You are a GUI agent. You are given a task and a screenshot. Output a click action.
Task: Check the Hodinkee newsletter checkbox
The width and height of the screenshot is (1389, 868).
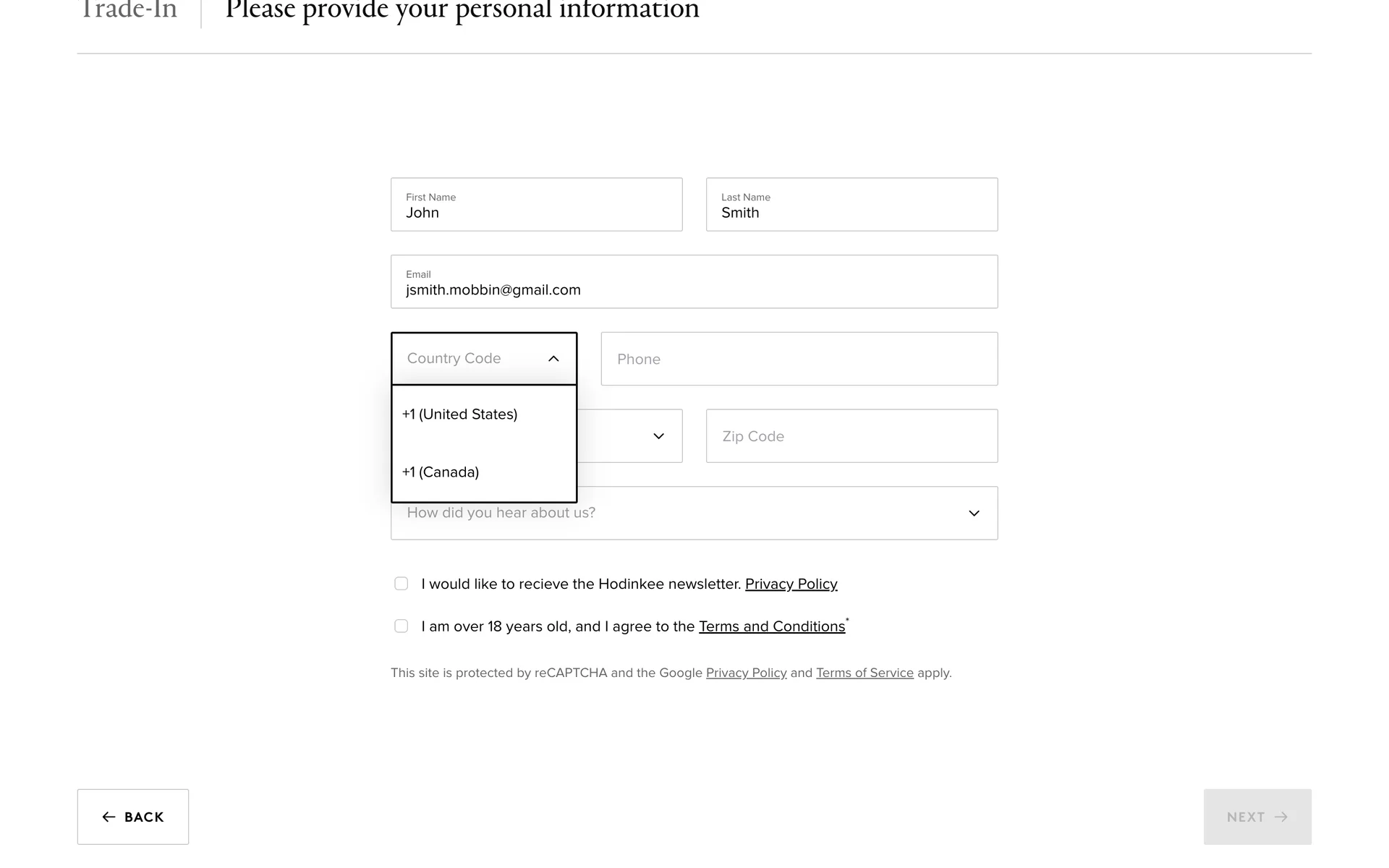402,584
